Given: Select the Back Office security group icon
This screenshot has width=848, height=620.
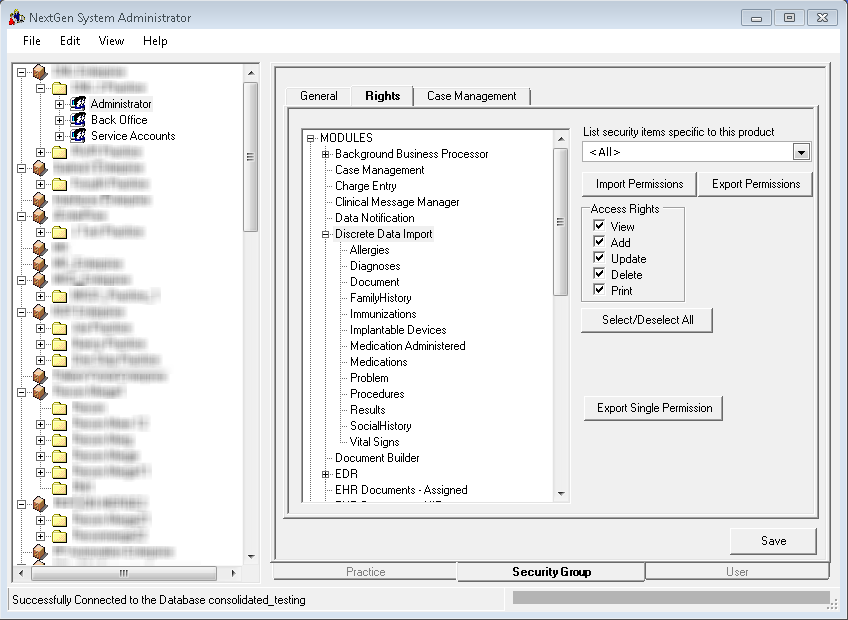Looking at the screenshot, I should coord(78,120).
